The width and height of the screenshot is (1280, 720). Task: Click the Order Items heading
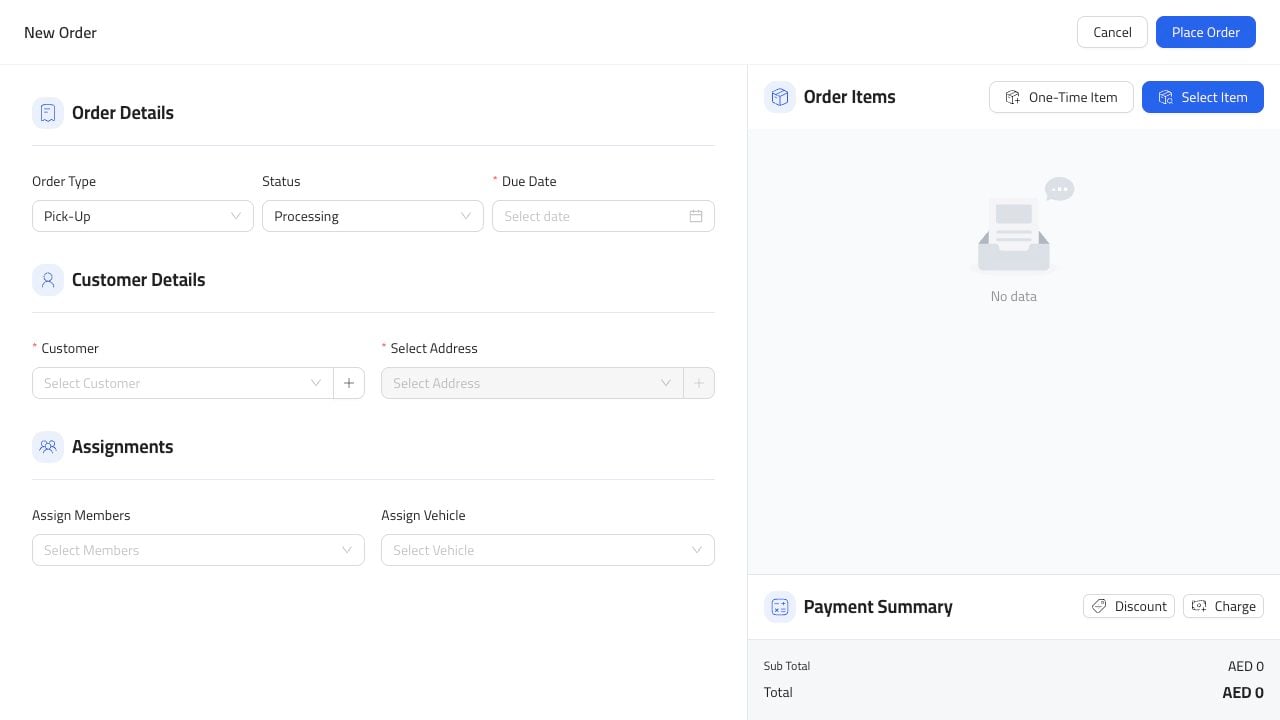click(x=850, y=97)
